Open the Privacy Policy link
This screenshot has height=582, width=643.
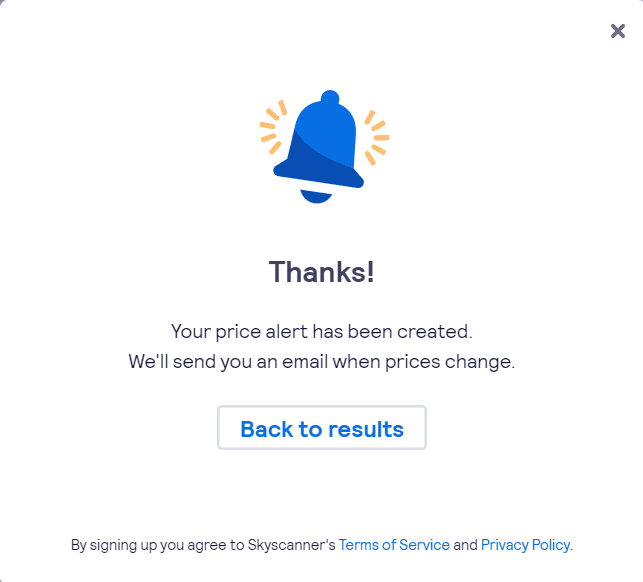point(525,545)
